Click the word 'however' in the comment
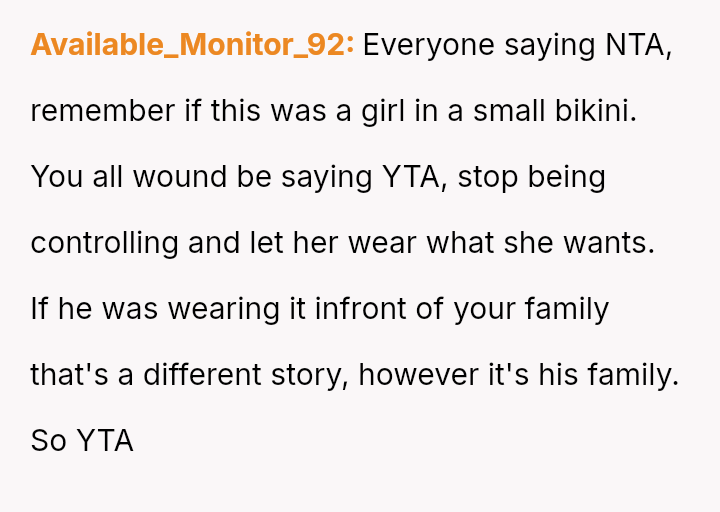 click(418, 375)
